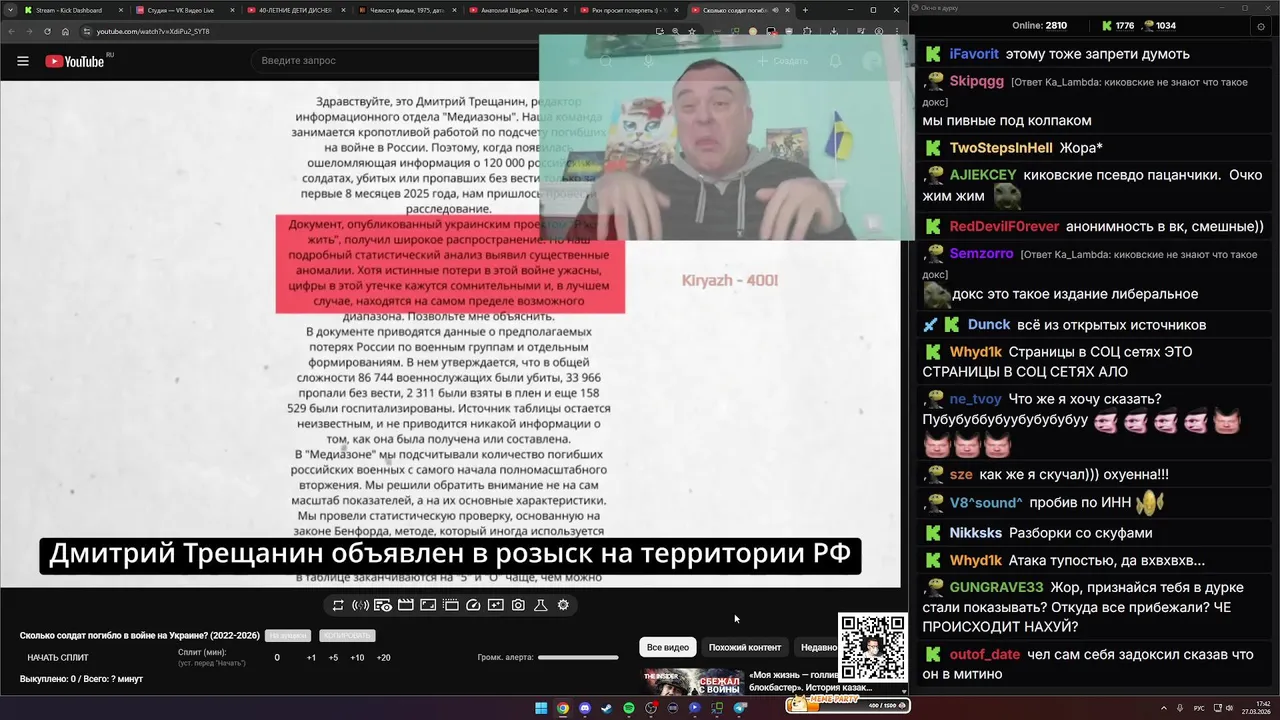Image resolution: width=1280 pixels, height=720 pixels.
Task: Click the speedometer icon in player toolbar
Action: [x=473, y=605]
